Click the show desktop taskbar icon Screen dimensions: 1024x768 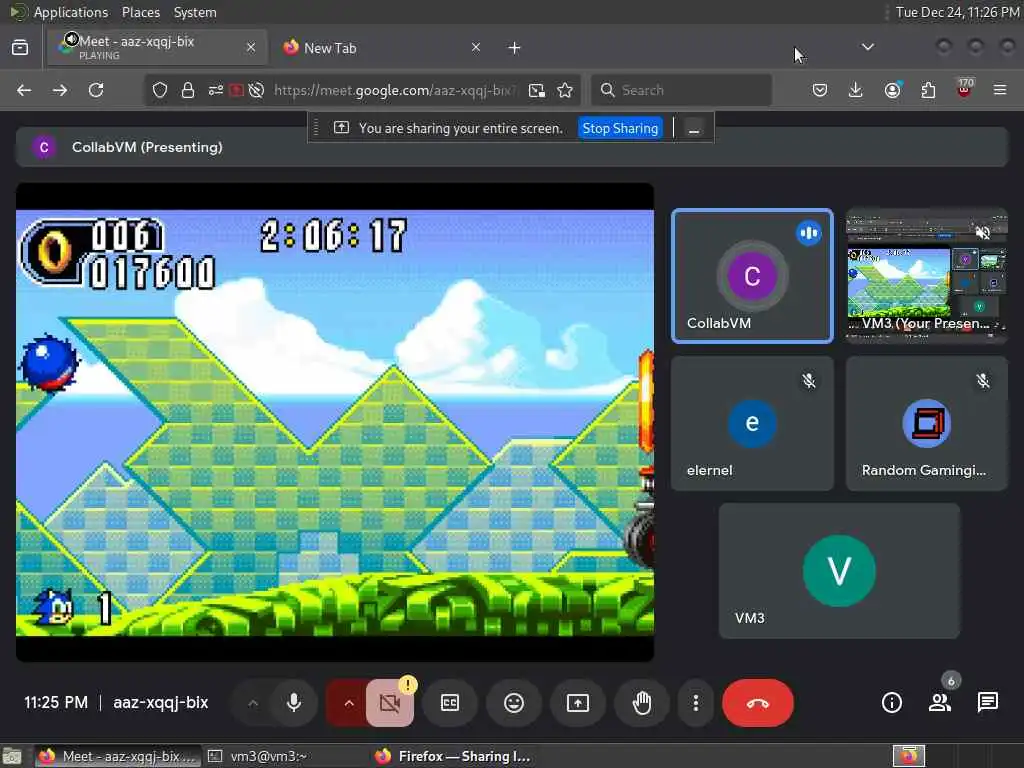[12, 756]
